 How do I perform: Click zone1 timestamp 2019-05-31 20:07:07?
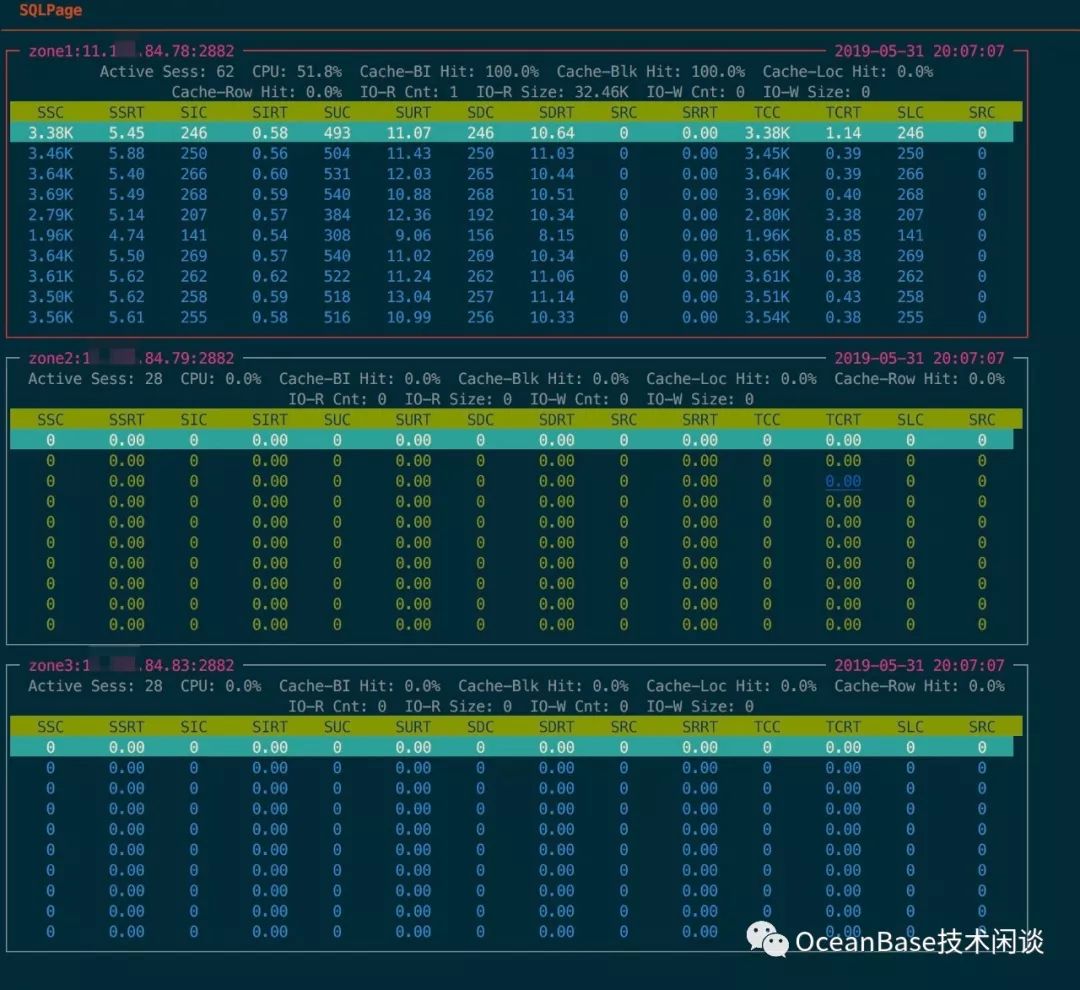pos(919,51)
